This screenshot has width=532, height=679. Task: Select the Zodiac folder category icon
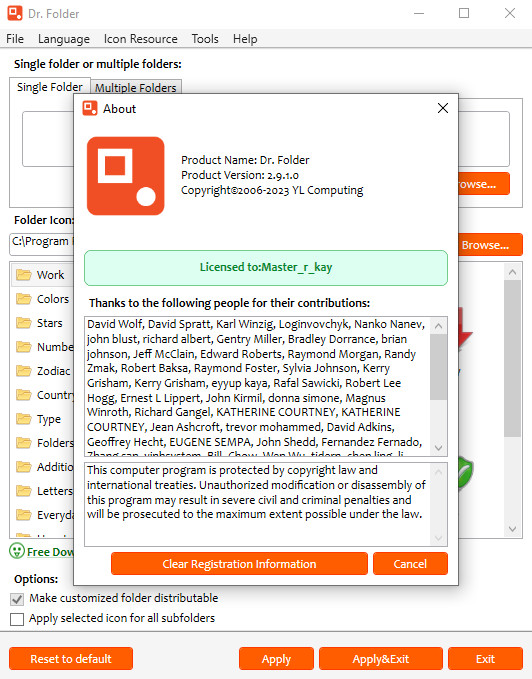(x=24, y=371)
